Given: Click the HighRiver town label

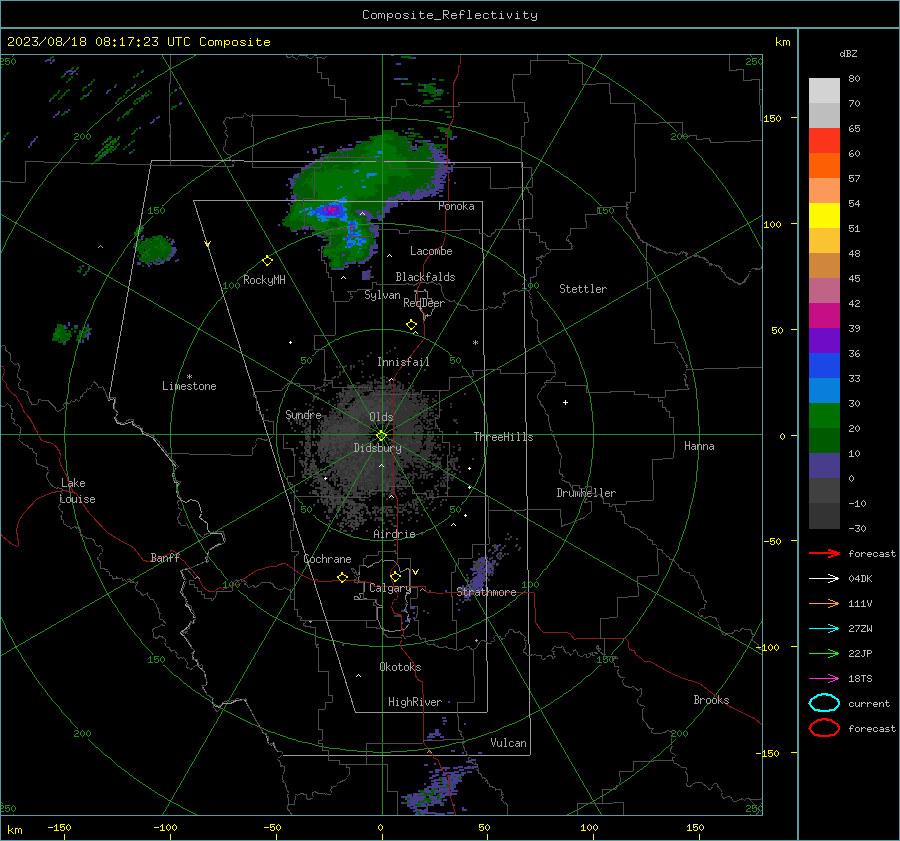Looking at the screenshot, I should pos(414,702).
